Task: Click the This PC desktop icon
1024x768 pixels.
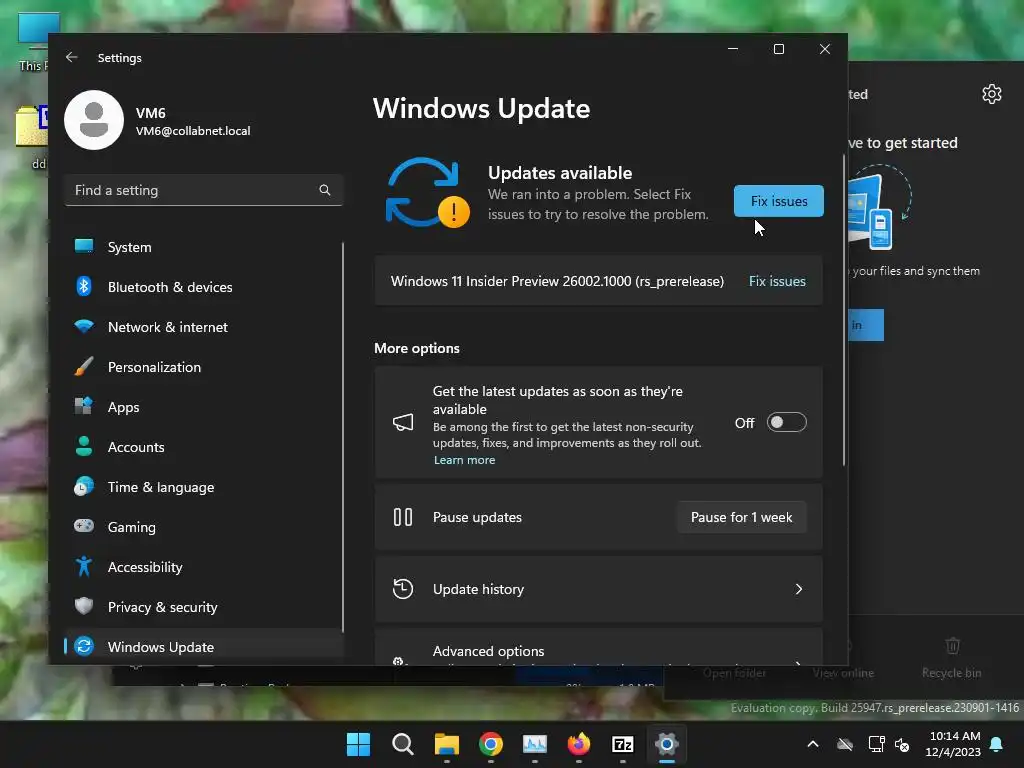Action: click(x=33, y=42)
